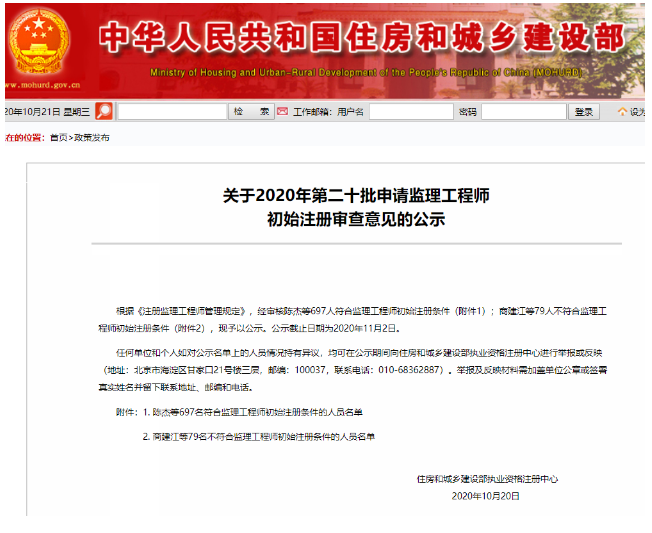The image size is (652, 533).
Task: Click the date text 10月21日 星期三
Action: (47, 112)
